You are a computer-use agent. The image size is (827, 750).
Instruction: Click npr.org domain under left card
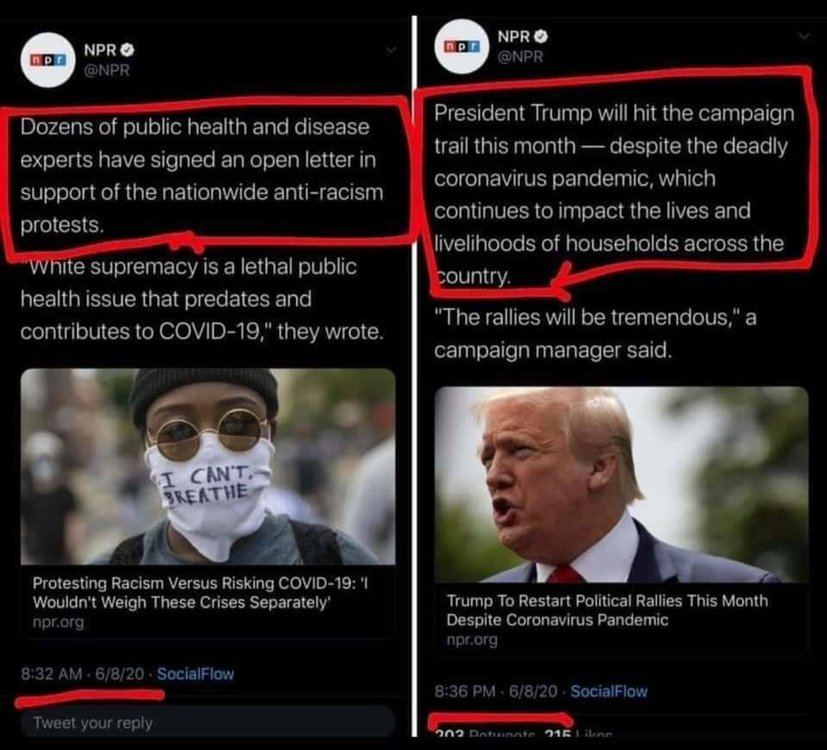point(58,623)
